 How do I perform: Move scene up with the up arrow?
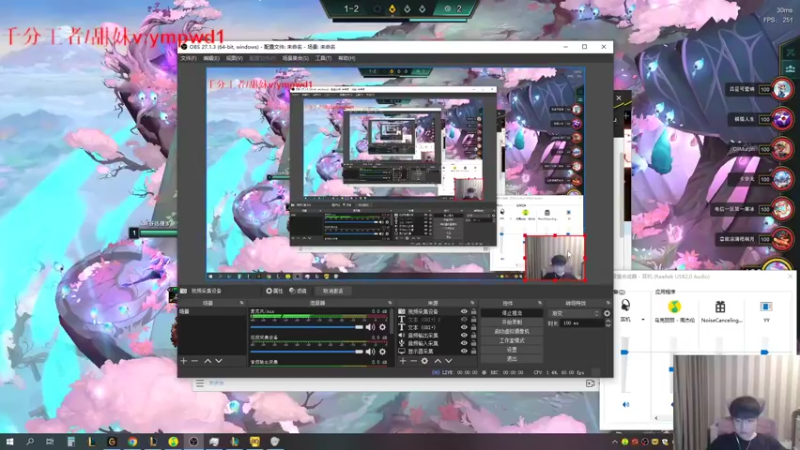[x=208, y=361]
